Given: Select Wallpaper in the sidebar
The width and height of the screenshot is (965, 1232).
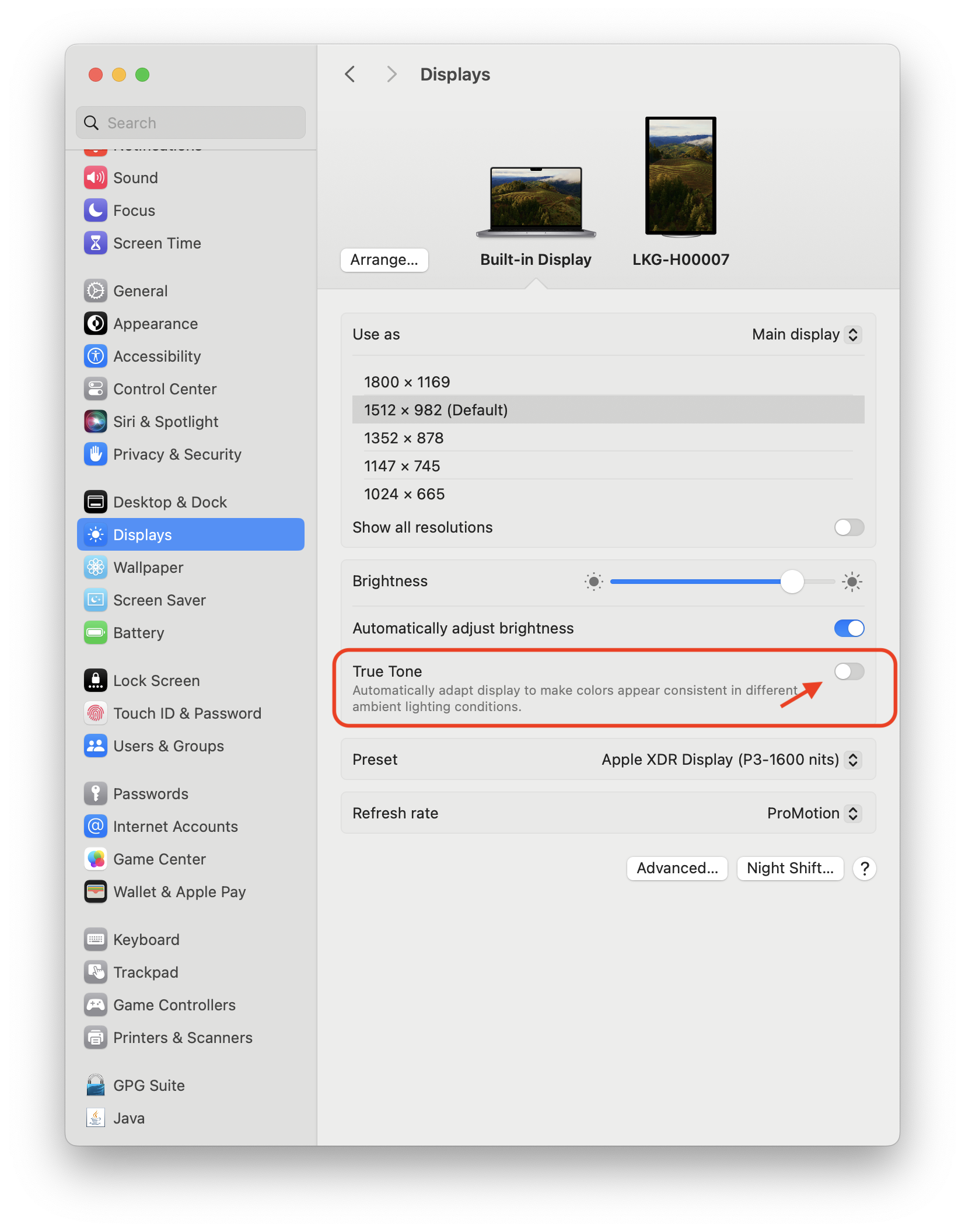Looking at the screenshot, I should point(148,568).
